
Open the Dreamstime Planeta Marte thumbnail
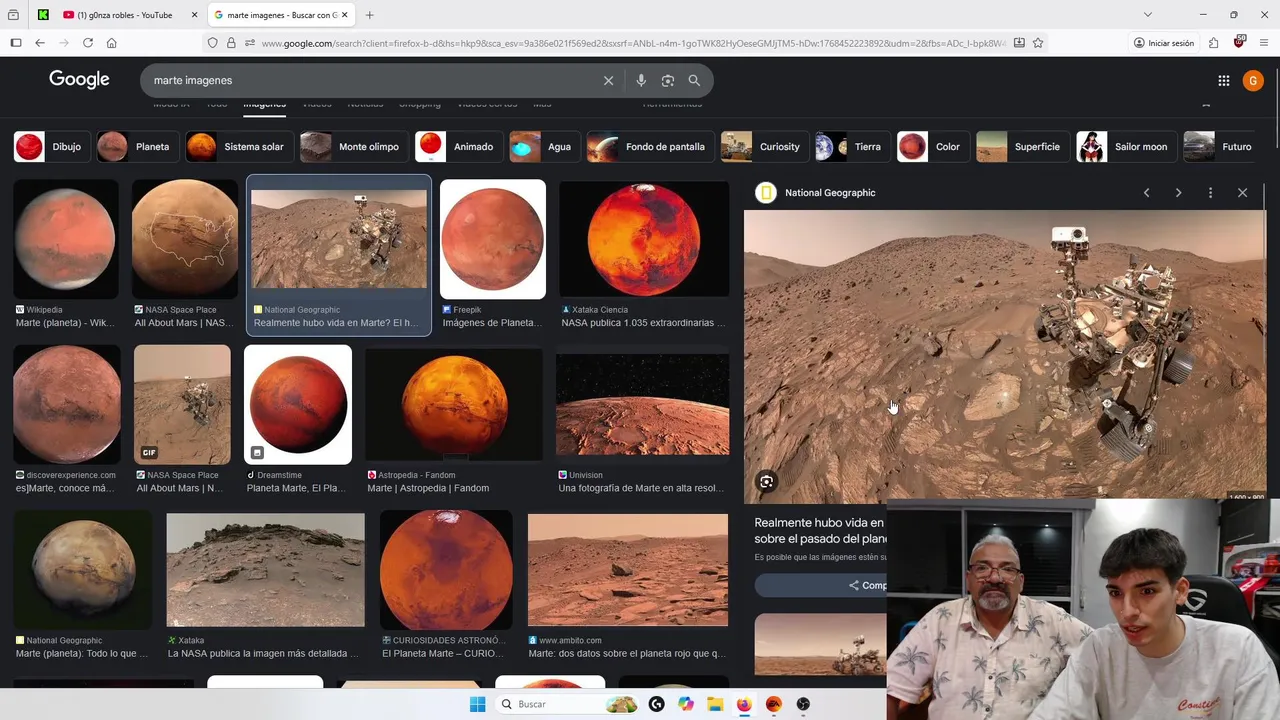click(x=298, y=405)
